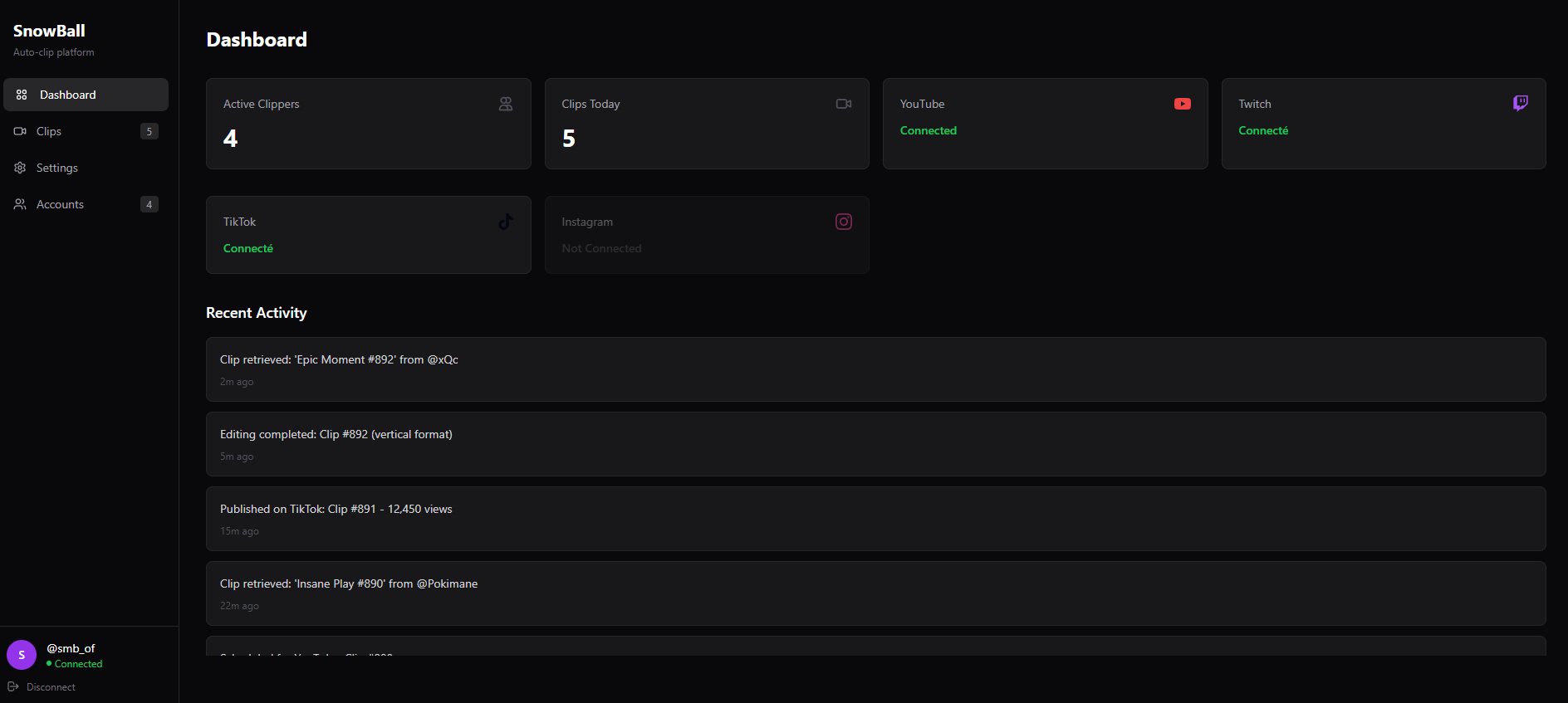1568x703 pixels.
Task: Click the Recent Activity heading
Action: [256, 313]
